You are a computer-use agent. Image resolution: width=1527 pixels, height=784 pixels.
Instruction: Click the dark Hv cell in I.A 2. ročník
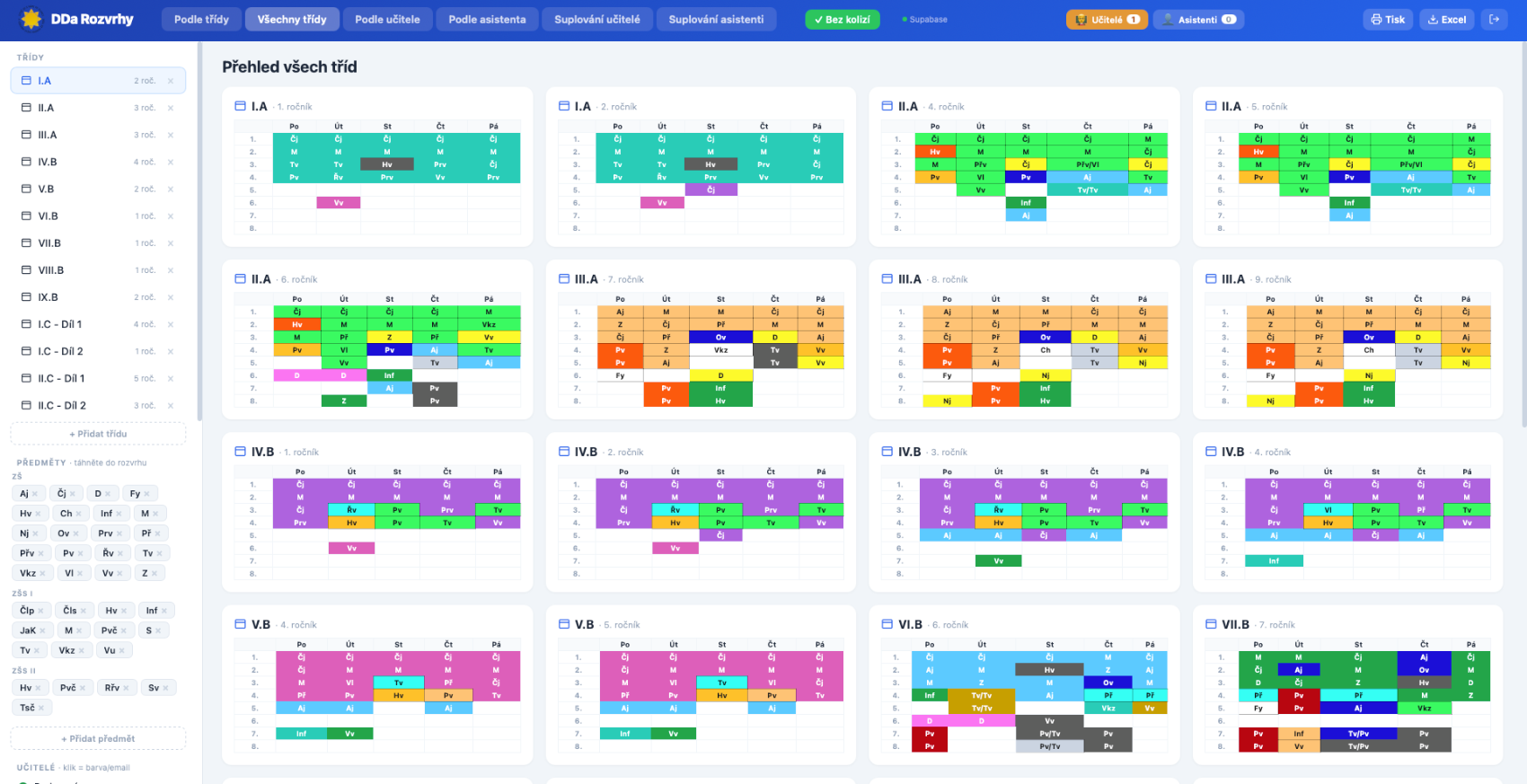711,164
